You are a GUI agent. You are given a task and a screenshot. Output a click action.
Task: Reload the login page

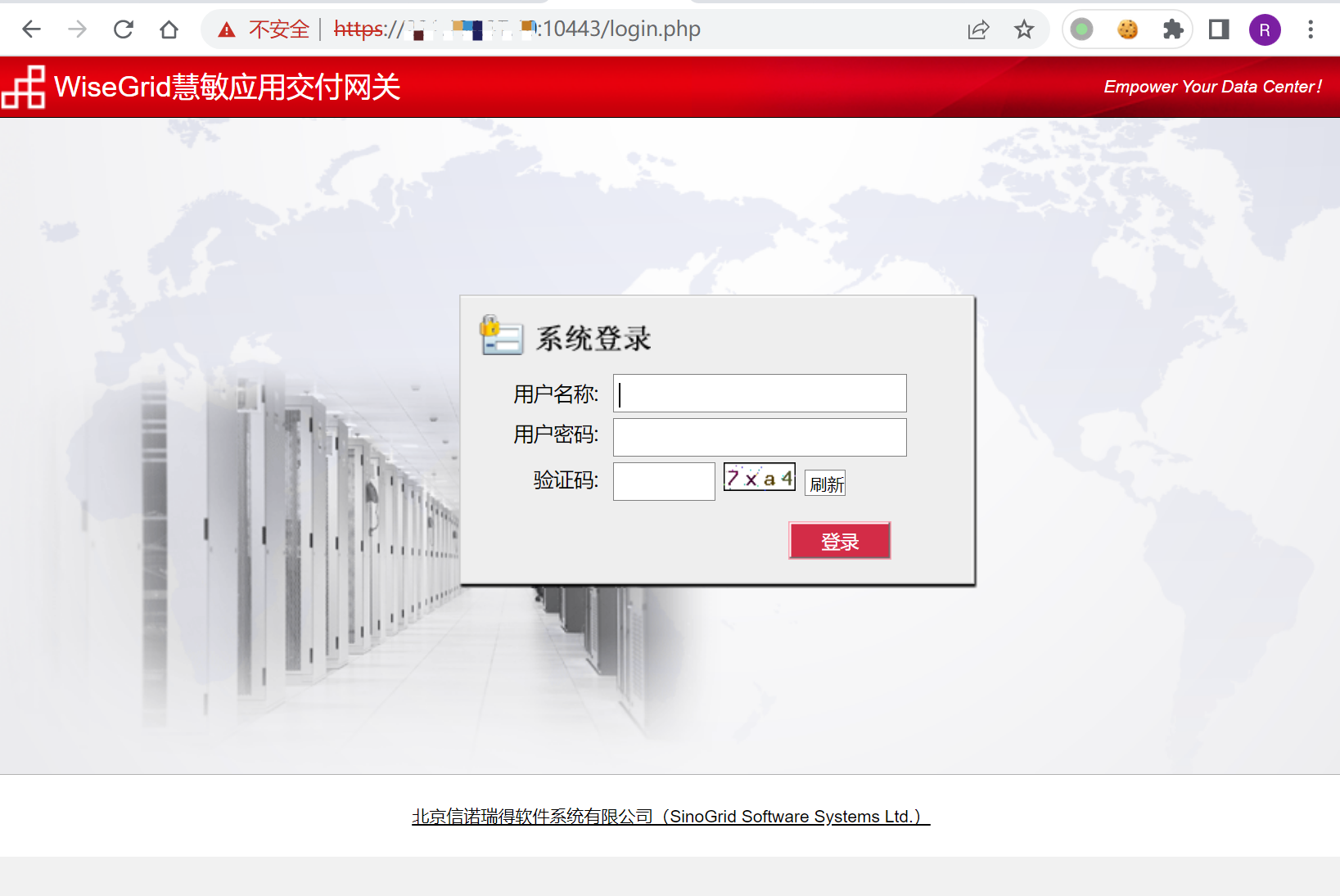coord(123,29)
